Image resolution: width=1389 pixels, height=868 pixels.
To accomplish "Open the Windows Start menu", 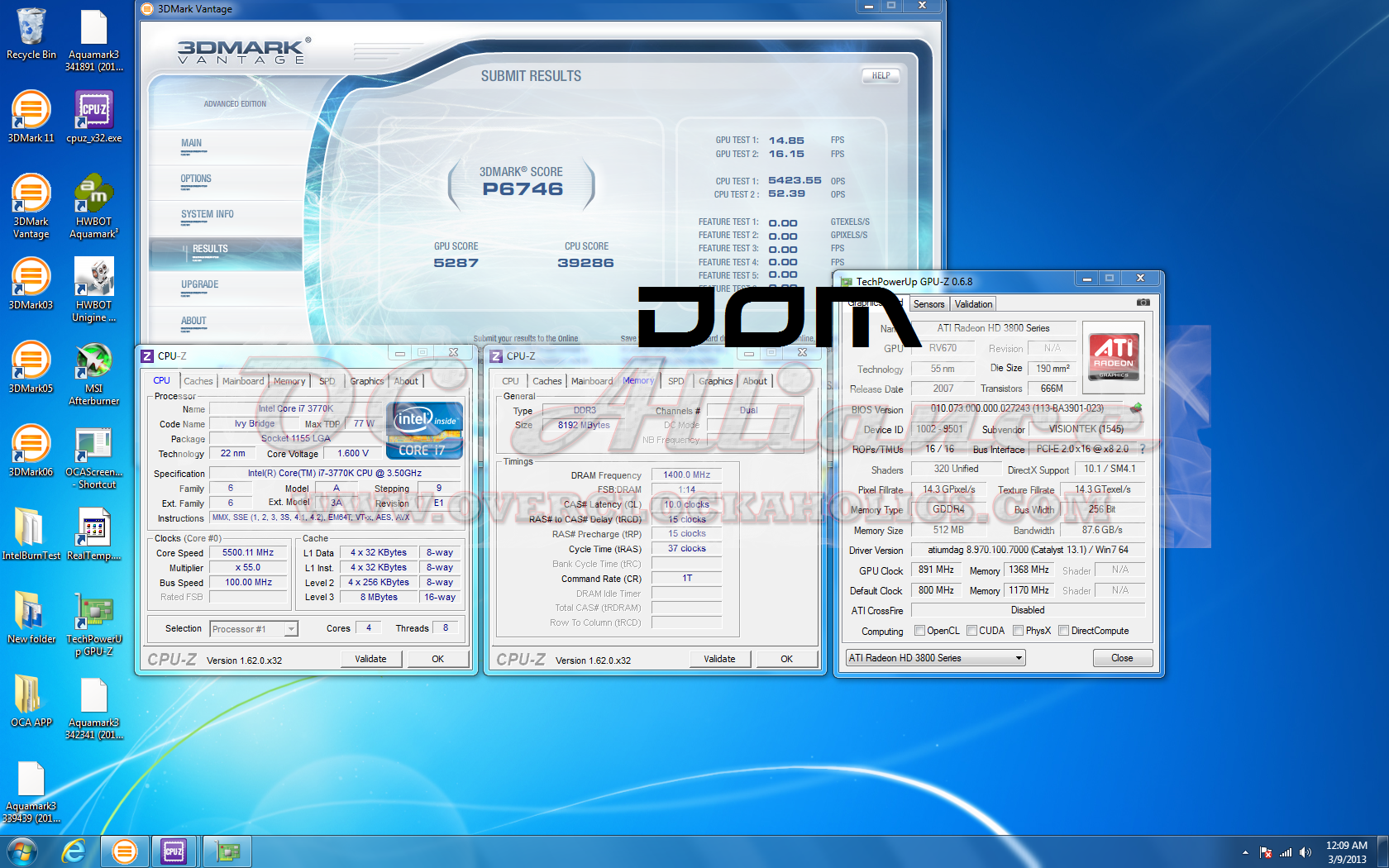I will click(22, 851).
